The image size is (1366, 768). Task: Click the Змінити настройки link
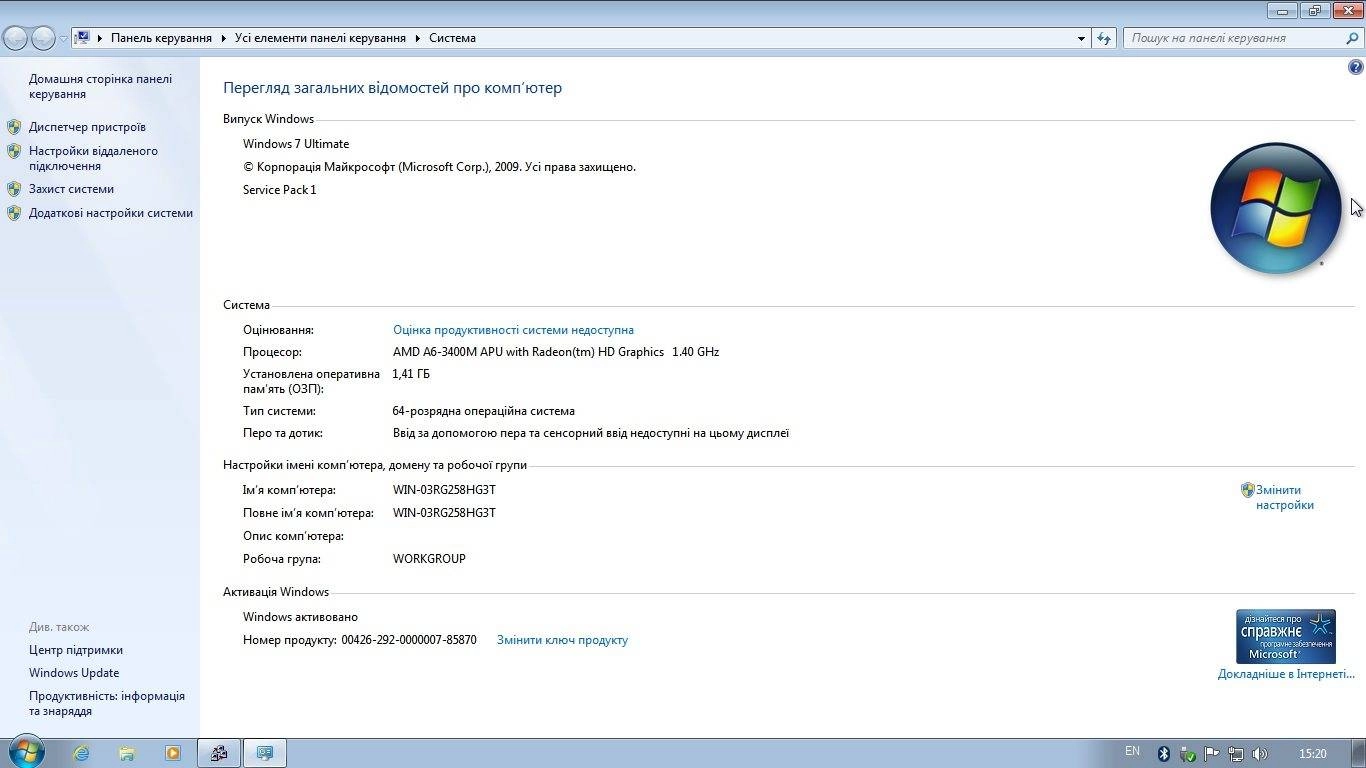1285,498
